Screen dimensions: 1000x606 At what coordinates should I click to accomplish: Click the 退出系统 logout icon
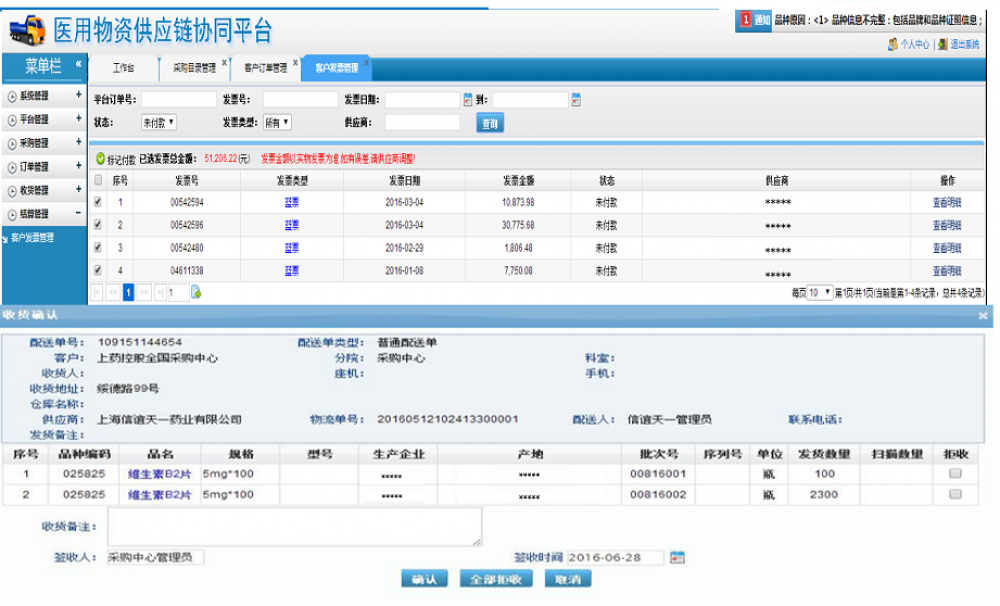click(942, 44)
